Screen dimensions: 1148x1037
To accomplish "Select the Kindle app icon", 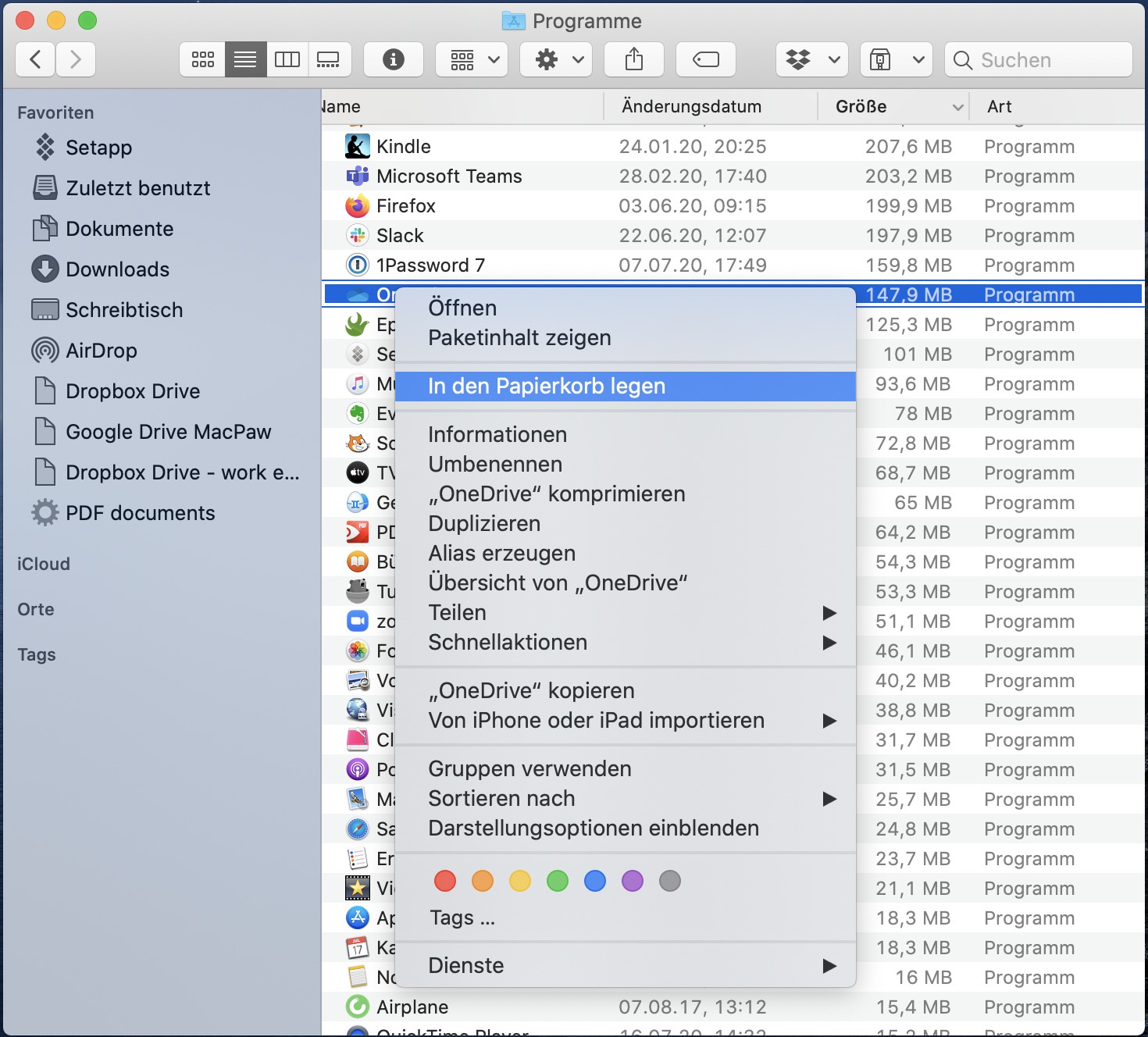I will pyautogui.click(x=358, y=146).
